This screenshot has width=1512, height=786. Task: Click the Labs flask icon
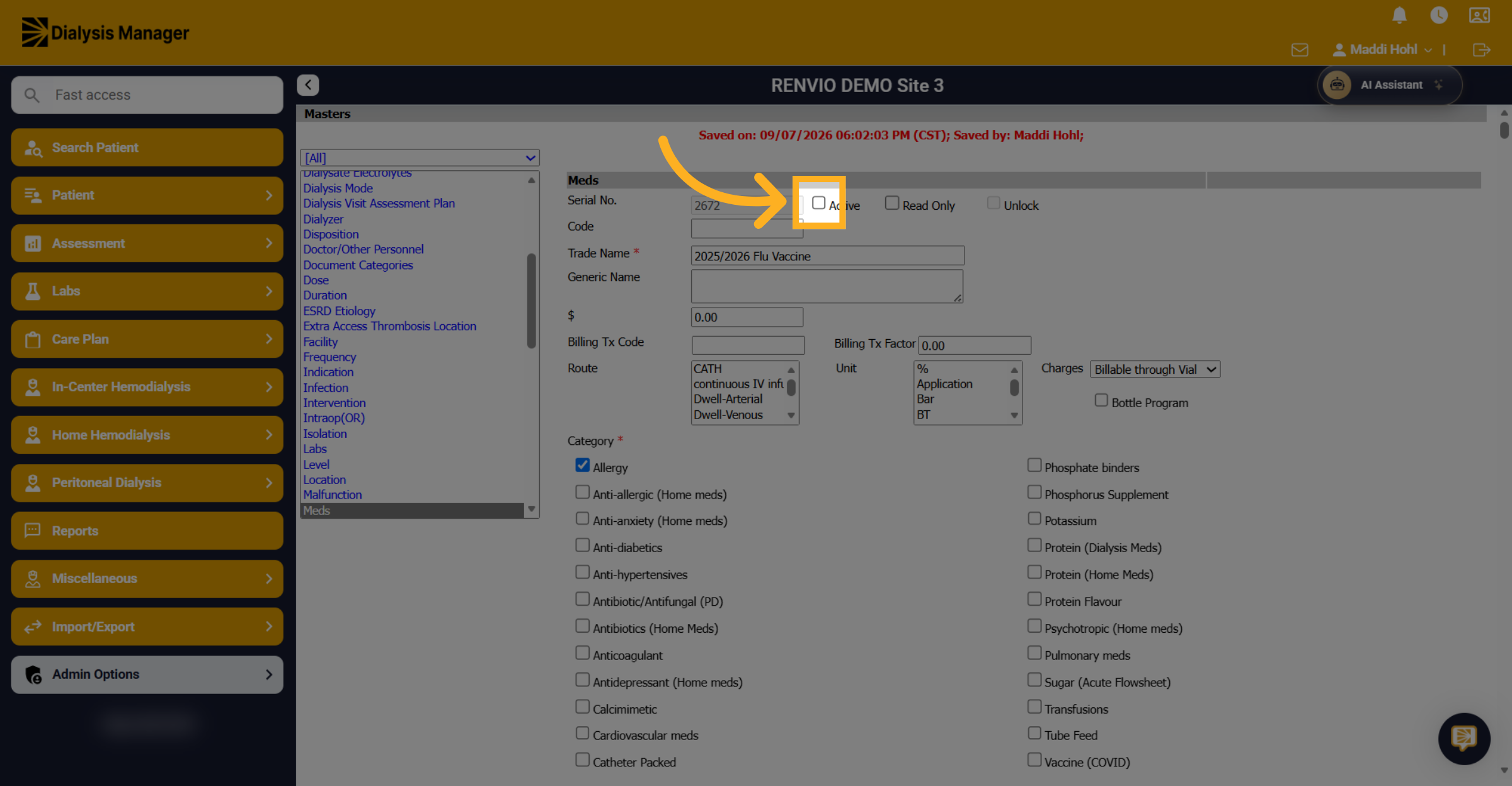33,291
